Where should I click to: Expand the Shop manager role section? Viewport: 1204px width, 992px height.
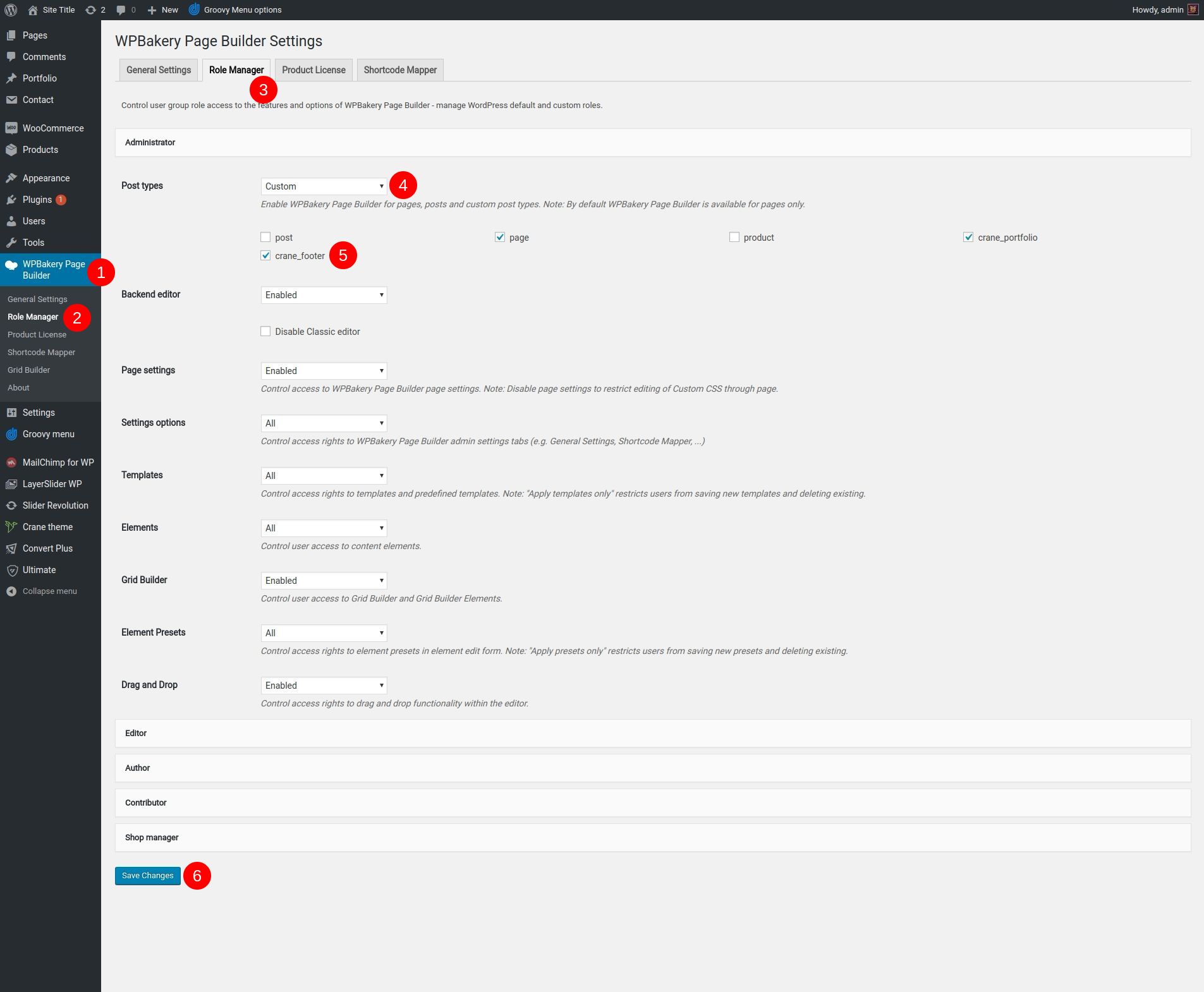pyautogui.click(x=653, y=837)
